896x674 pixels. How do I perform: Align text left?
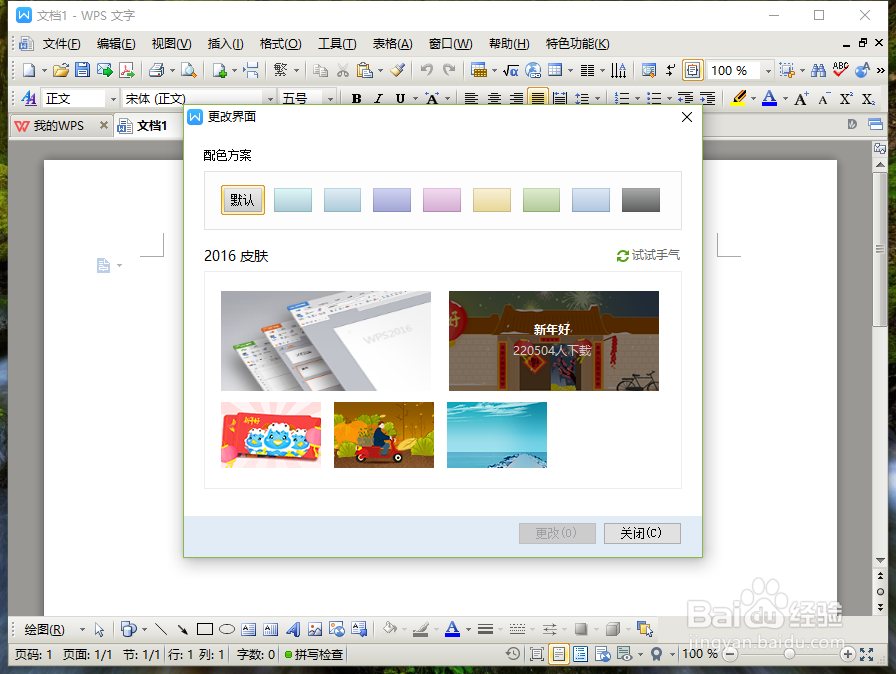click(x=471, y=99)
